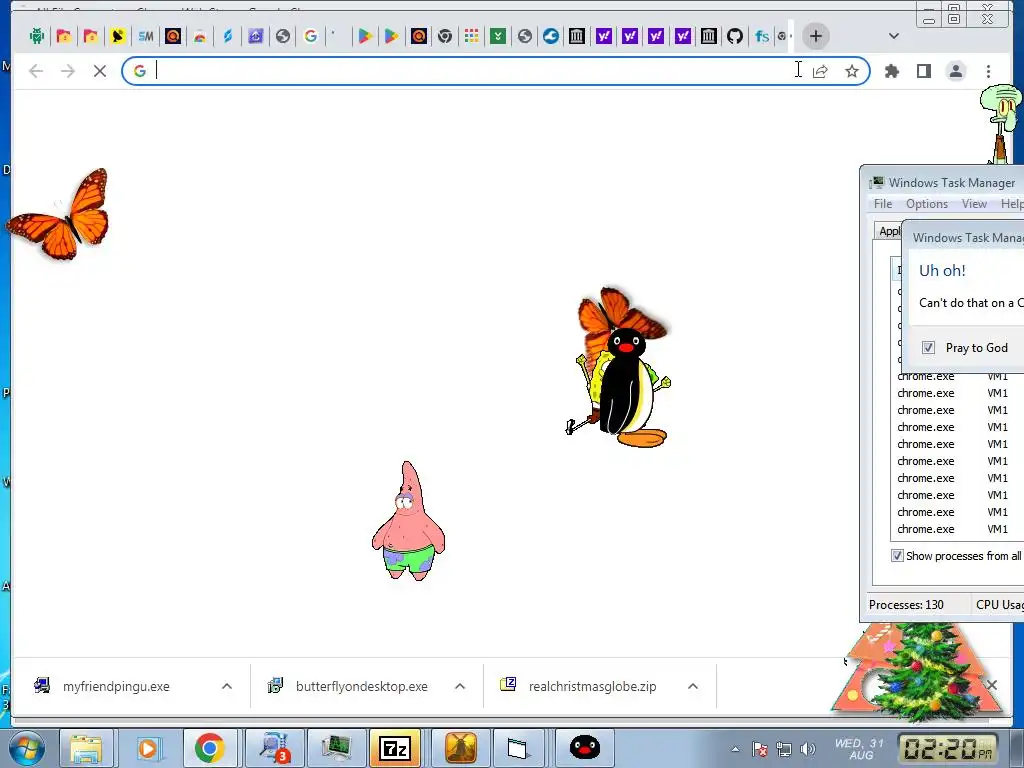The image size is (1024, 768).
Task: Open Windows Explorer from the taskbar
Action: (86, 748)
